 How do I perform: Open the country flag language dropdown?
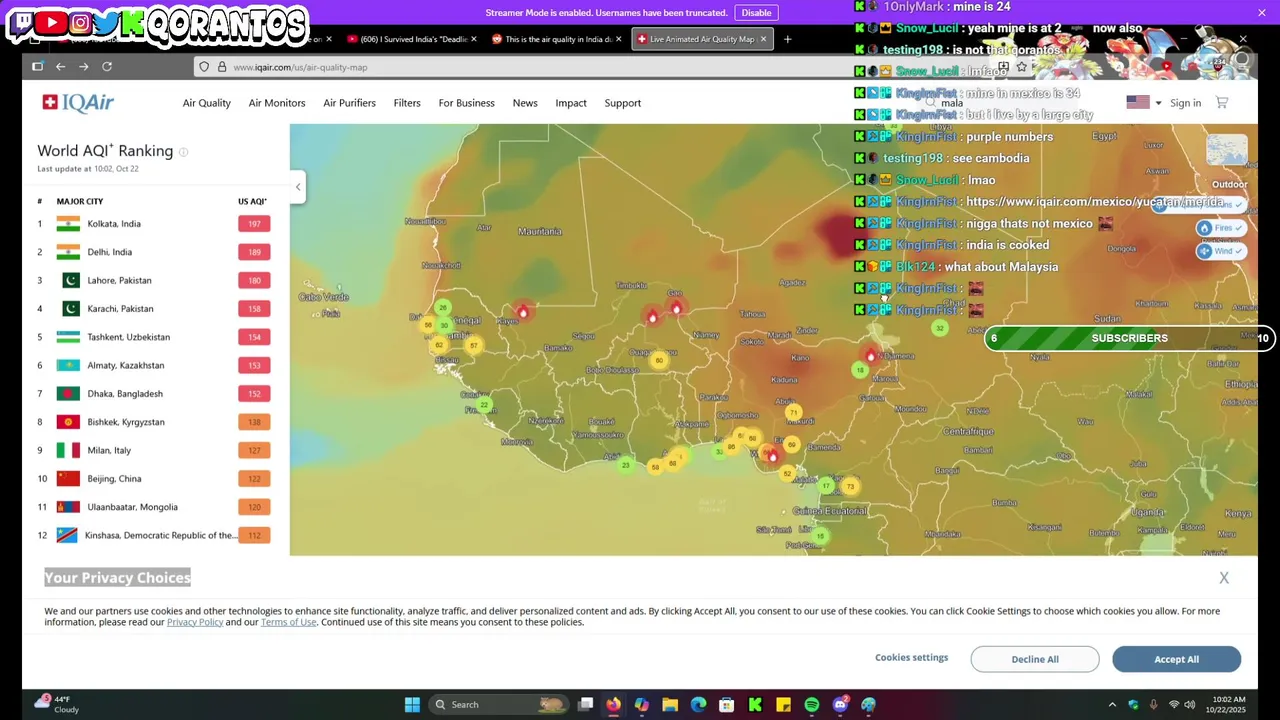[x=1144, y=103]
